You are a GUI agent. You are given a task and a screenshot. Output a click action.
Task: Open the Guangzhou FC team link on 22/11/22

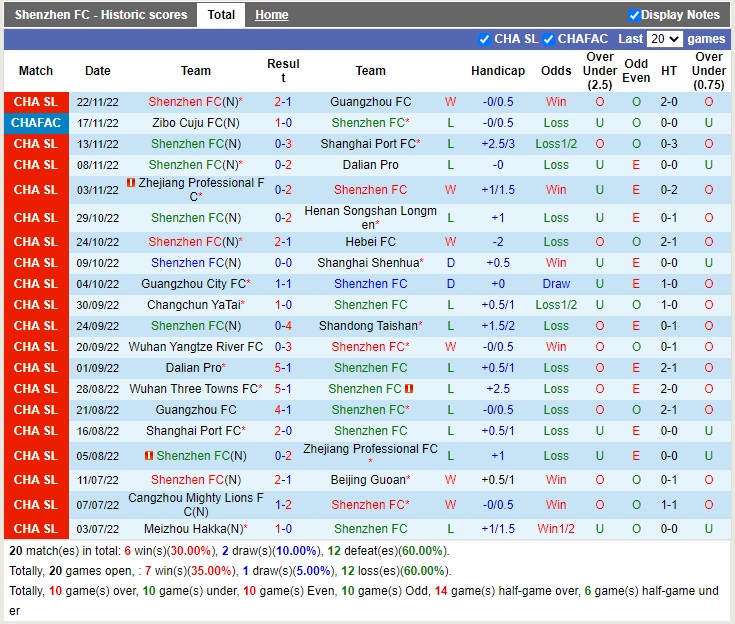[370, 102]
